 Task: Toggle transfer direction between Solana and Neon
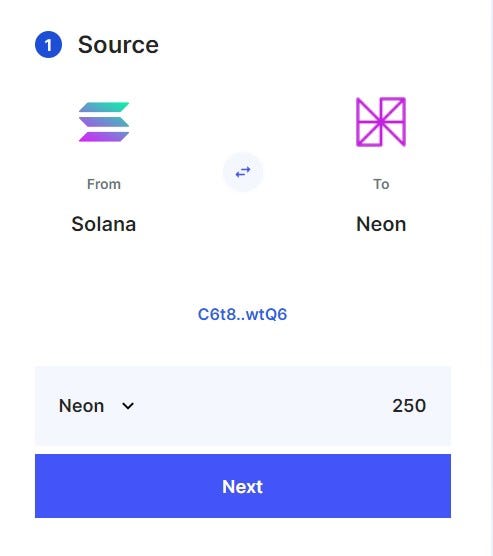point(243,172)
